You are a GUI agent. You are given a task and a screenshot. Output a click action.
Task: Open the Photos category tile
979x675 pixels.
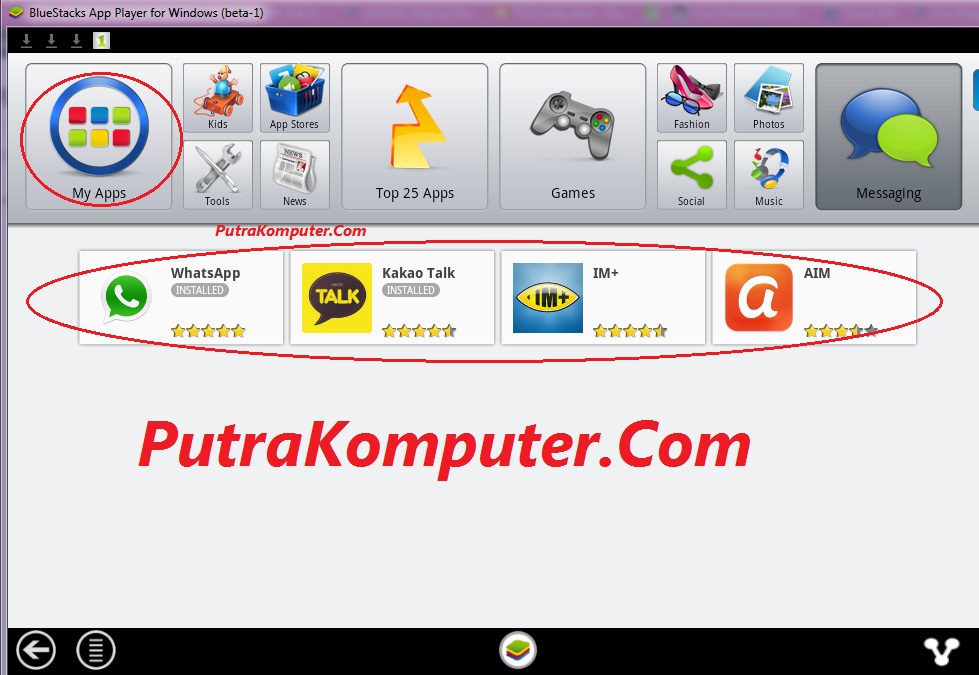(x=769, y=98)
